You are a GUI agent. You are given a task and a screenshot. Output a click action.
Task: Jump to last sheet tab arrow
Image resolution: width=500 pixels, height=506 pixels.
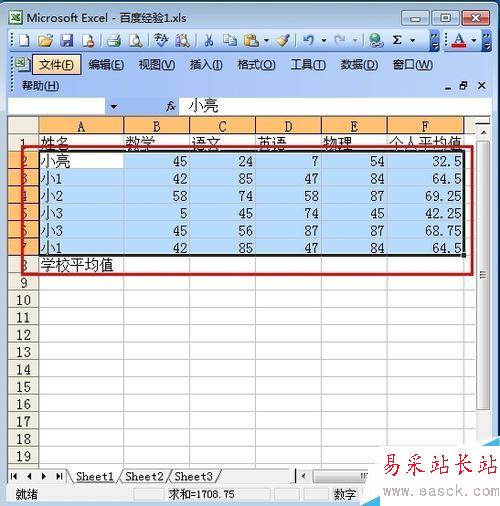tap(59, 476)
